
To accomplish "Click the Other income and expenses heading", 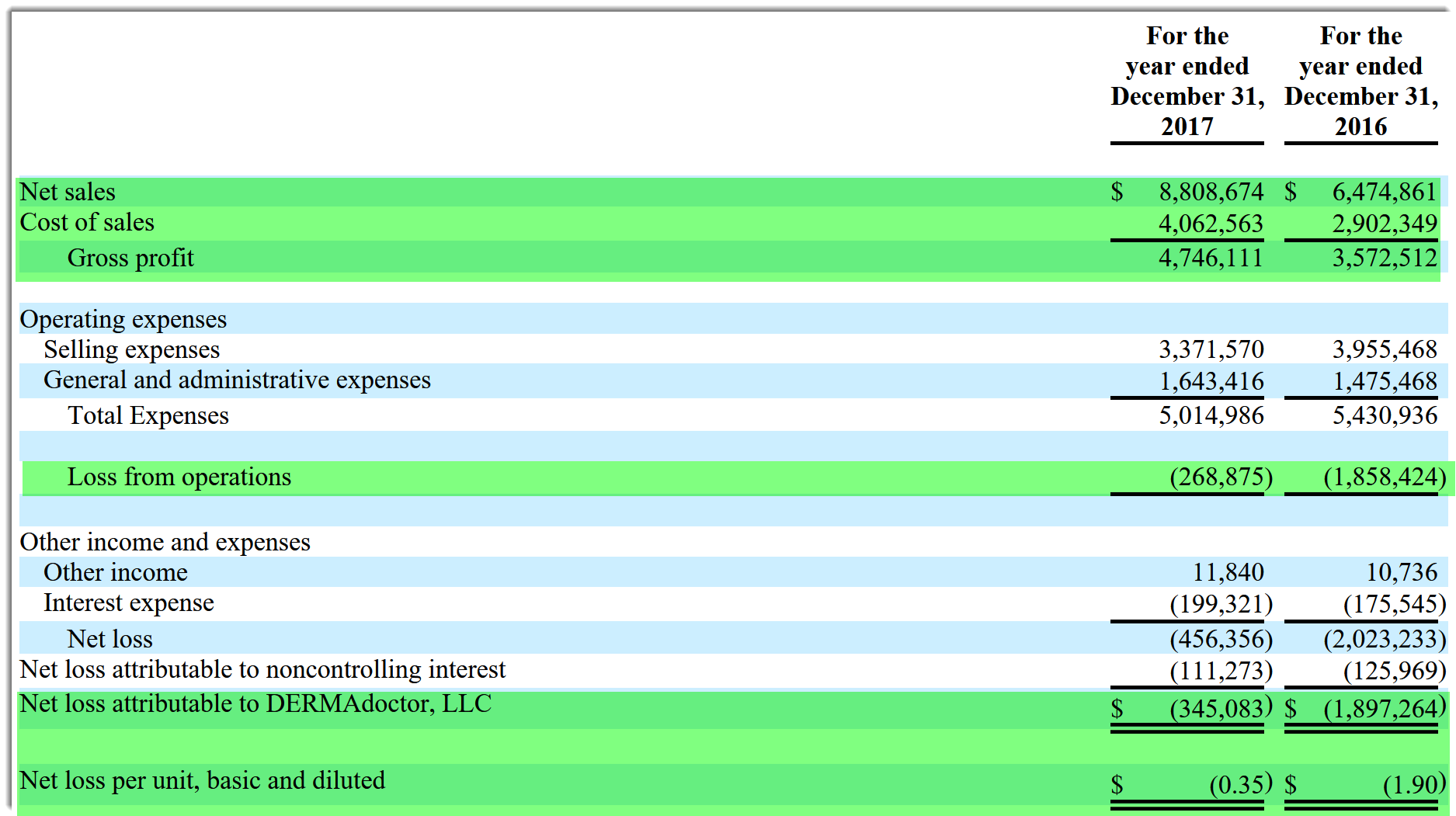I will point(165,542).
